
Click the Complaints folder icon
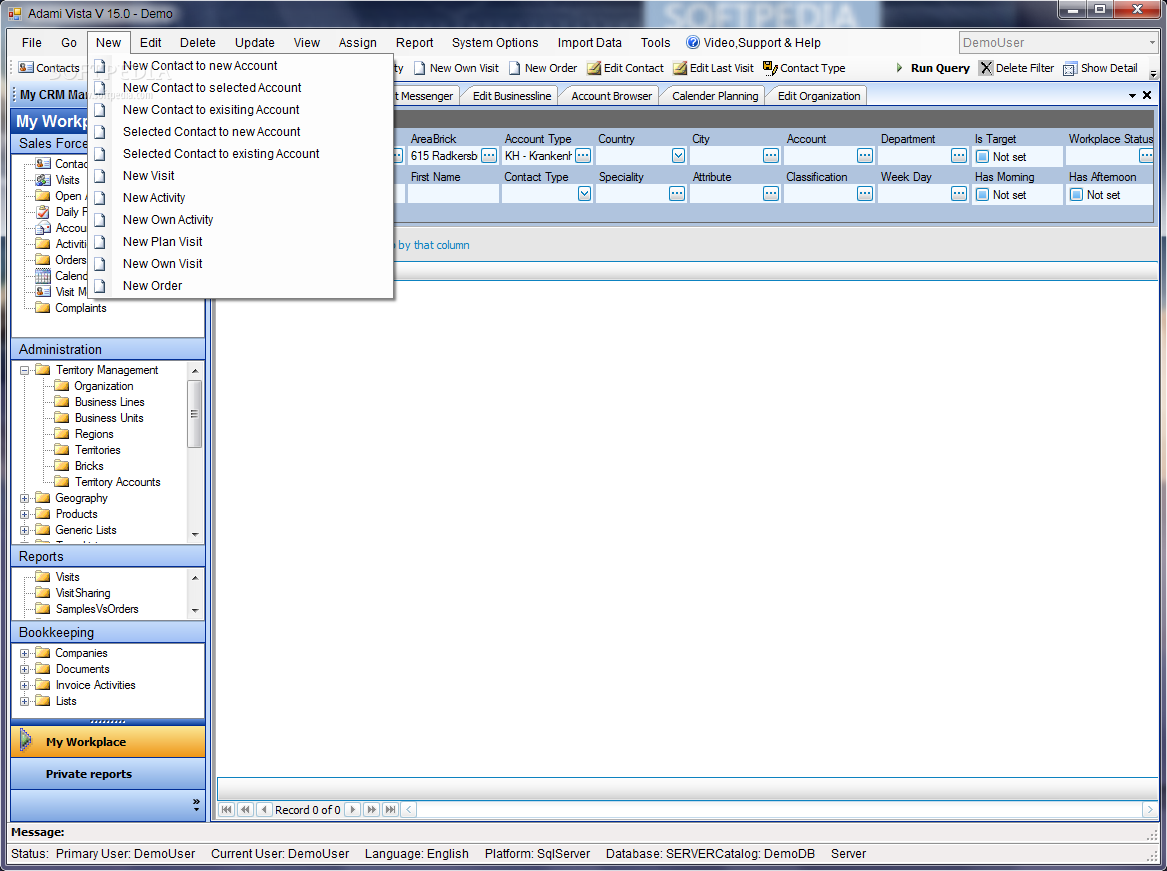pyautogui.click(x=43, y=307)
